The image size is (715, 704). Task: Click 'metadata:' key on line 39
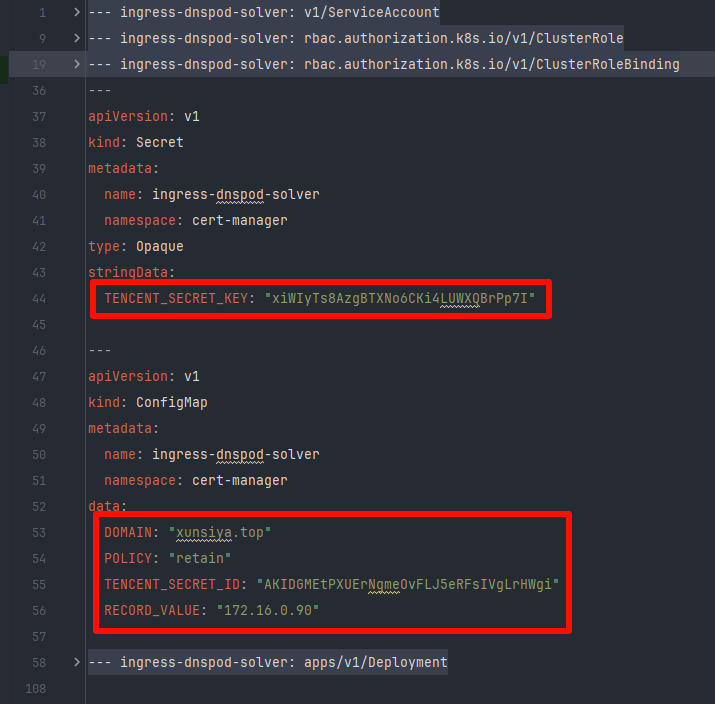pyautogui.click(x=124, y=169)
